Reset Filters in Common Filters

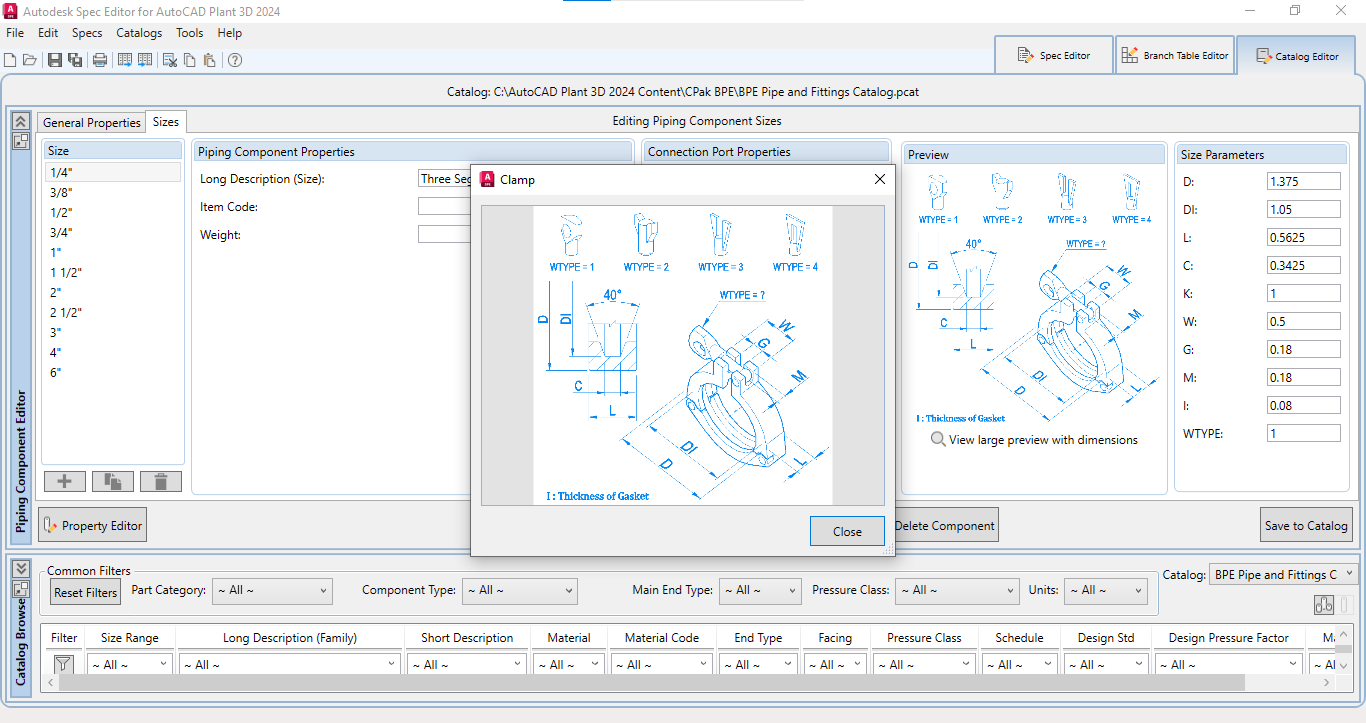[x=86, y=592]
